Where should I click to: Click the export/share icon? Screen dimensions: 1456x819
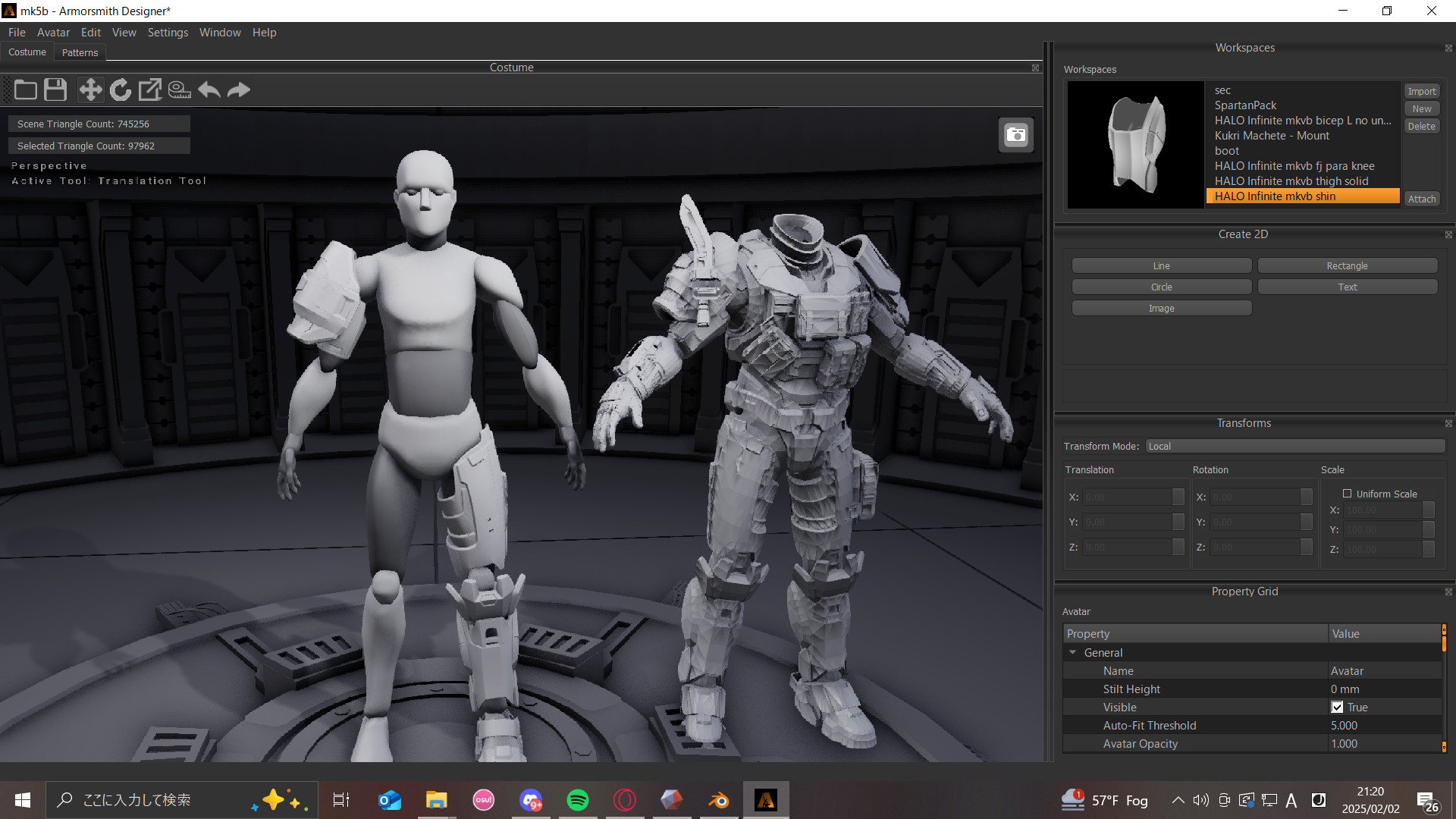pyautogui.click(x=150, y=89)
